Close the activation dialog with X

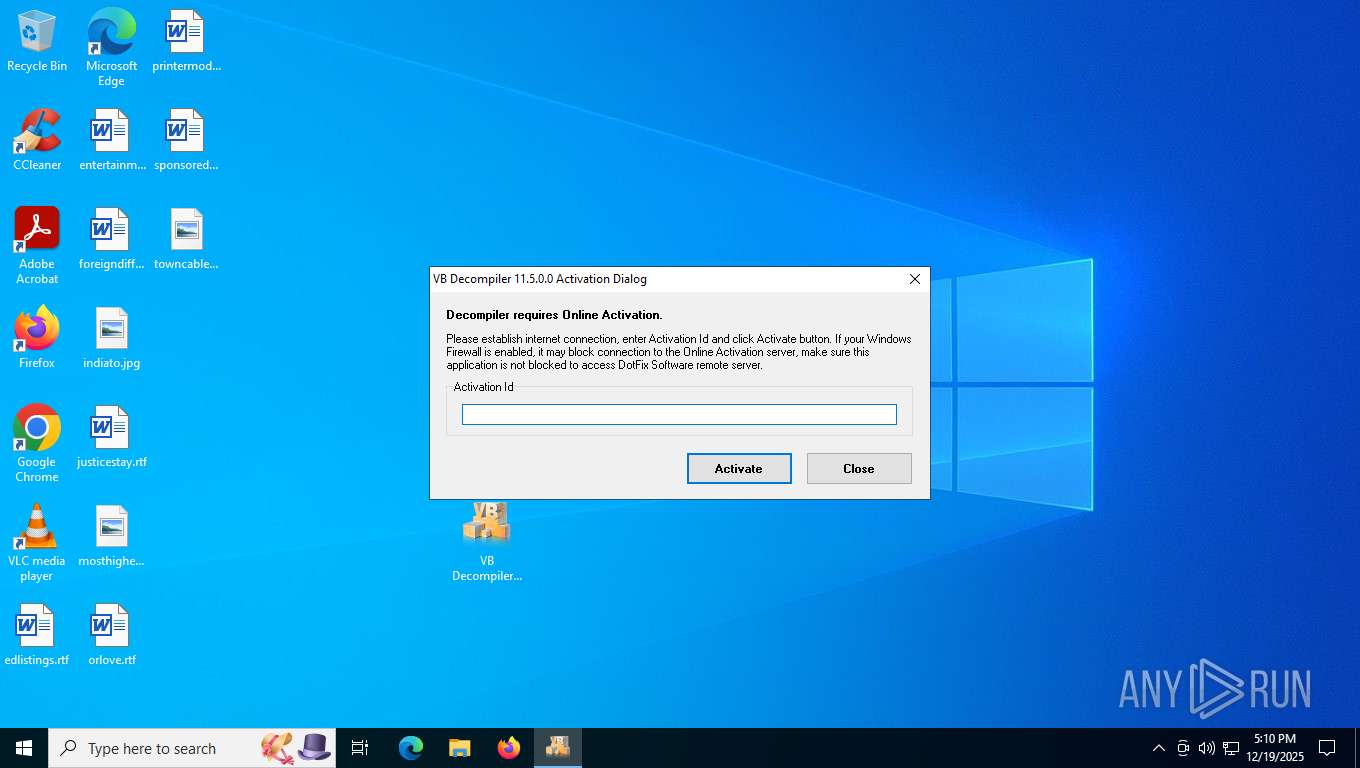(914, 279)
